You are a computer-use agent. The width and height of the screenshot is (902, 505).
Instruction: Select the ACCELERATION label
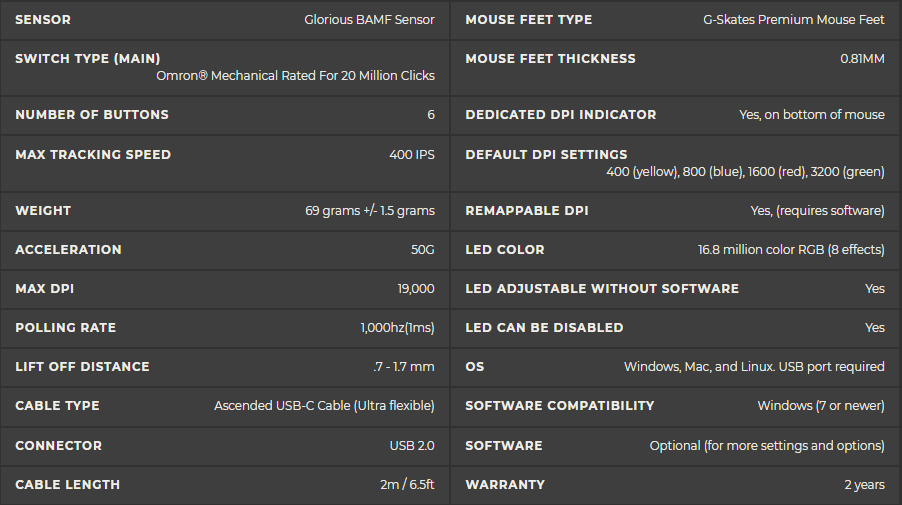pos(68,250)
